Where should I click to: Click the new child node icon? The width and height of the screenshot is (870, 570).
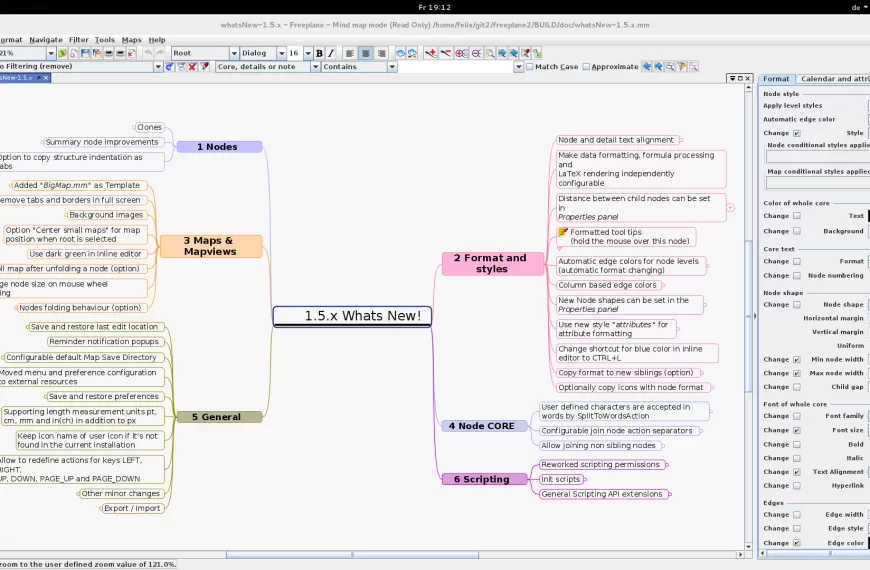431,53
